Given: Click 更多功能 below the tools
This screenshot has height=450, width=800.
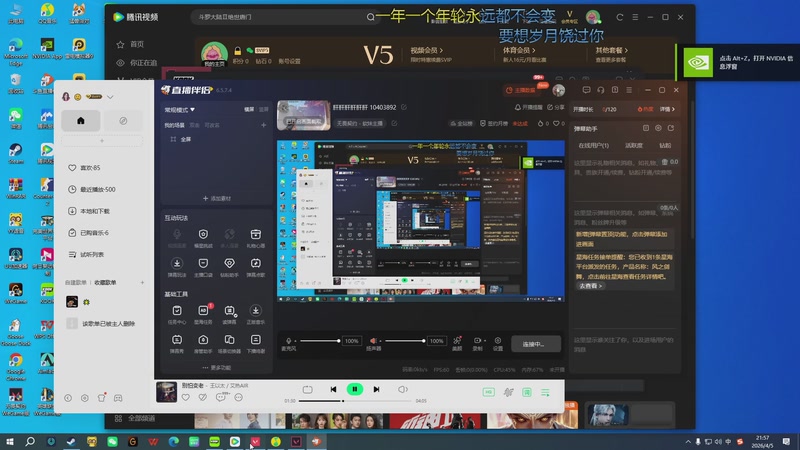Looking at the screenshot, I should pyautogui.click(x=217, y=367).
